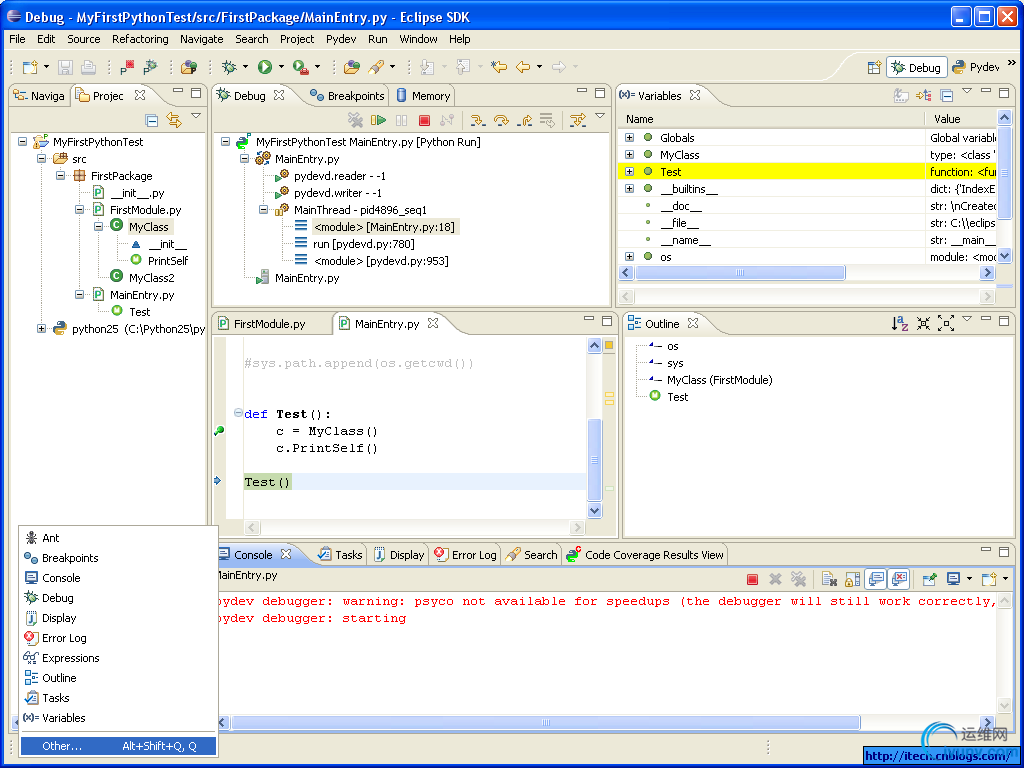The width and height of the screenshot is (1024, 768).
Task: Collapse the def Test fold marker in the editor
Action: 238,413
